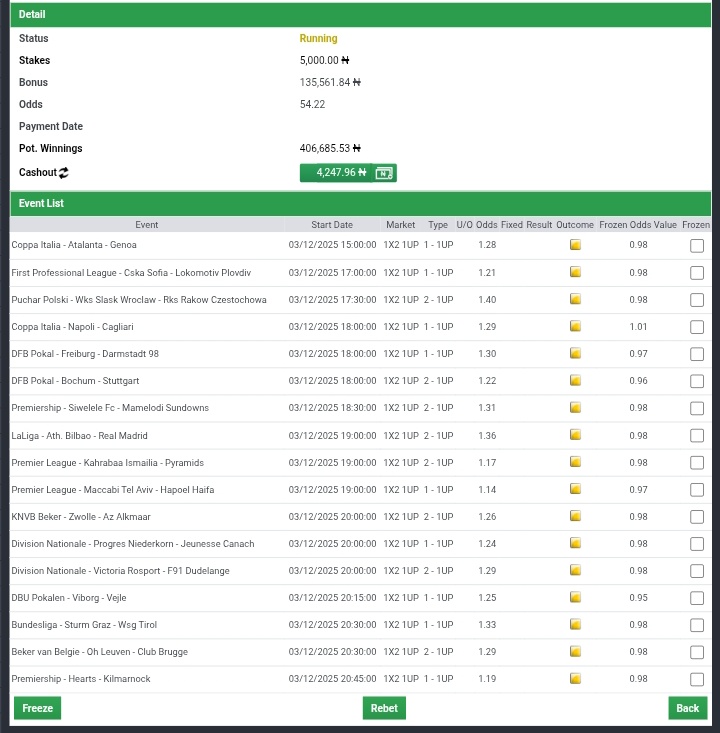Screen dimensions: 720x733
Task: Tick Frozen checkbox for Victoria Rosport - F91 Dudelange
Action: click(697, 571)
